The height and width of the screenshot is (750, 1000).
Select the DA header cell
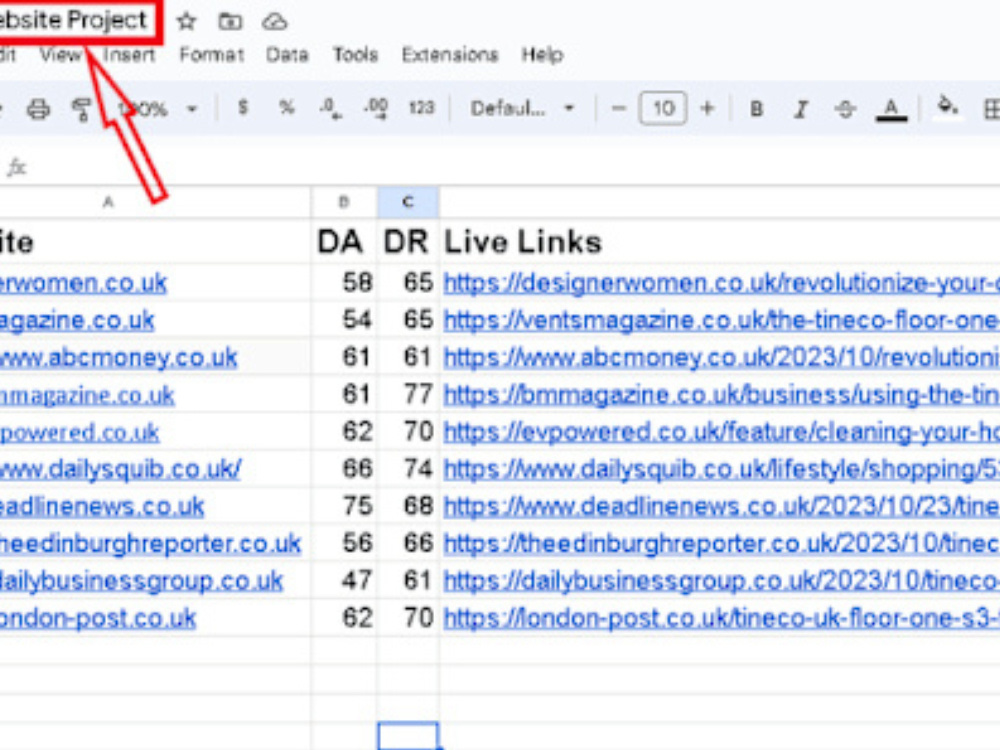[x=344, y=242]
